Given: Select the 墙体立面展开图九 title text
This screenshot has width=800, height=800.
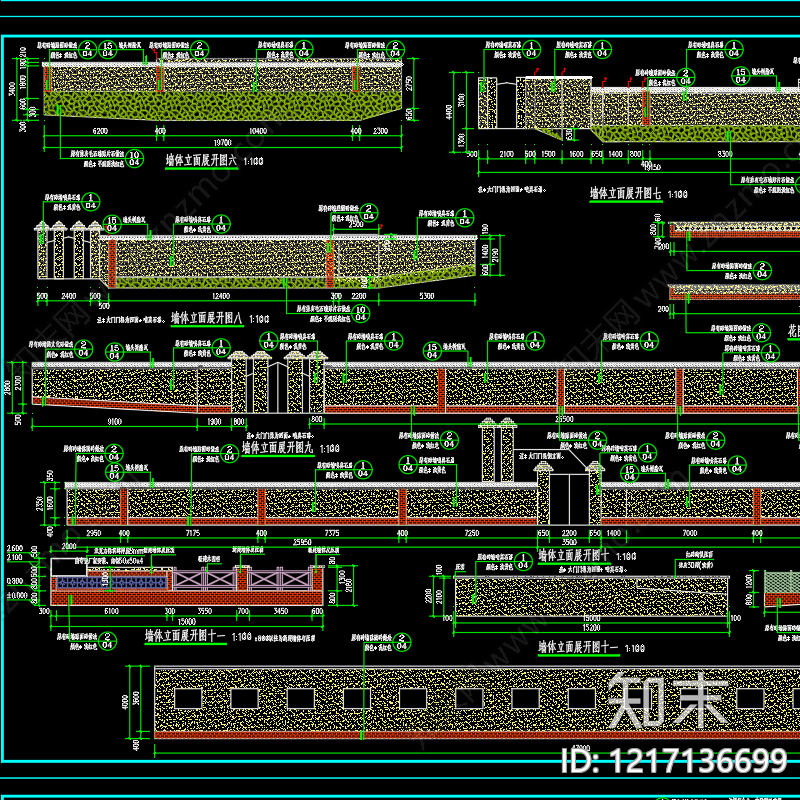Looking at the screenshot, I should [278, 447].
